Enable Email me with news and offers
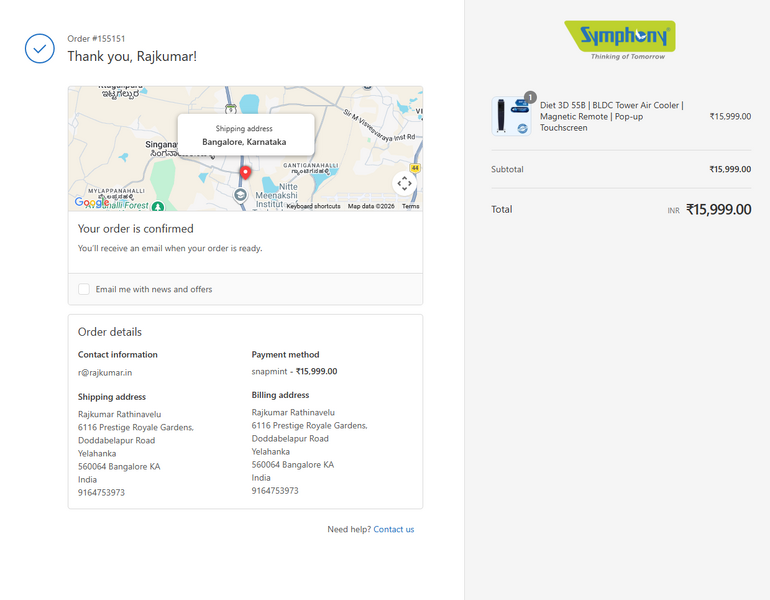Image resolution: width=770 pixels, height=600 pixels. click(84, 289)
